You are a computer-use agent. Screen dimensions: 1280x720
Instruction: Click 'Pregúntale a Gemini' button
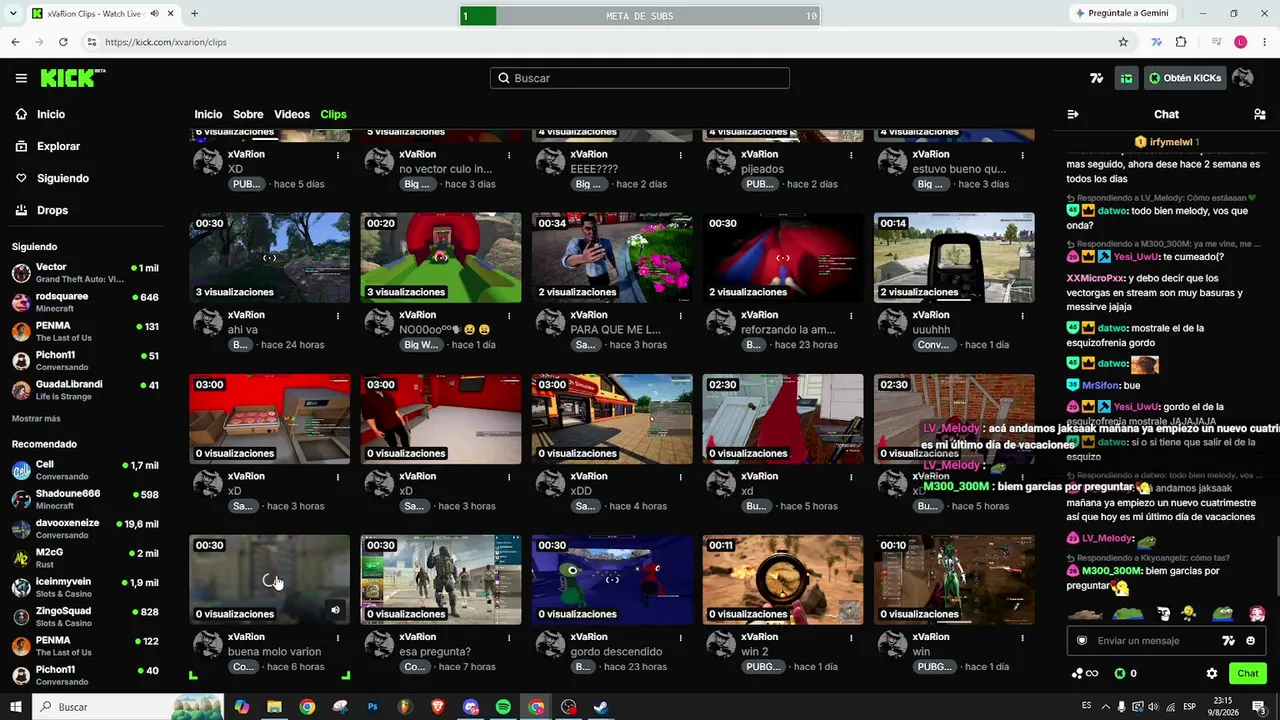pos(1122,13)
